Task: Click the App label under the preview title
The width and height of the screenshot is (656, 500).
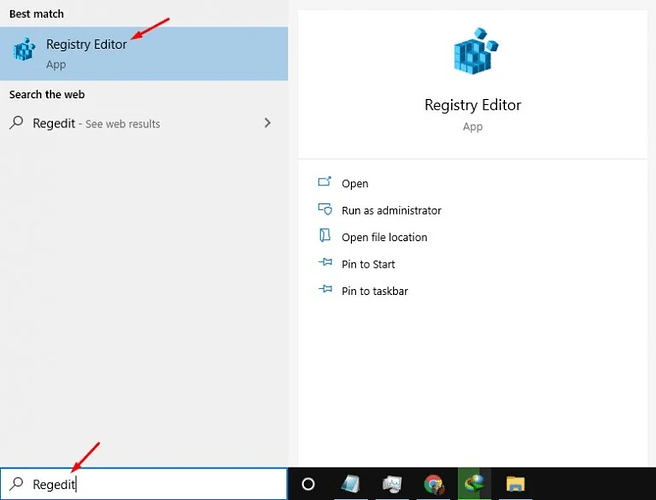Action: tap(473, 126)
